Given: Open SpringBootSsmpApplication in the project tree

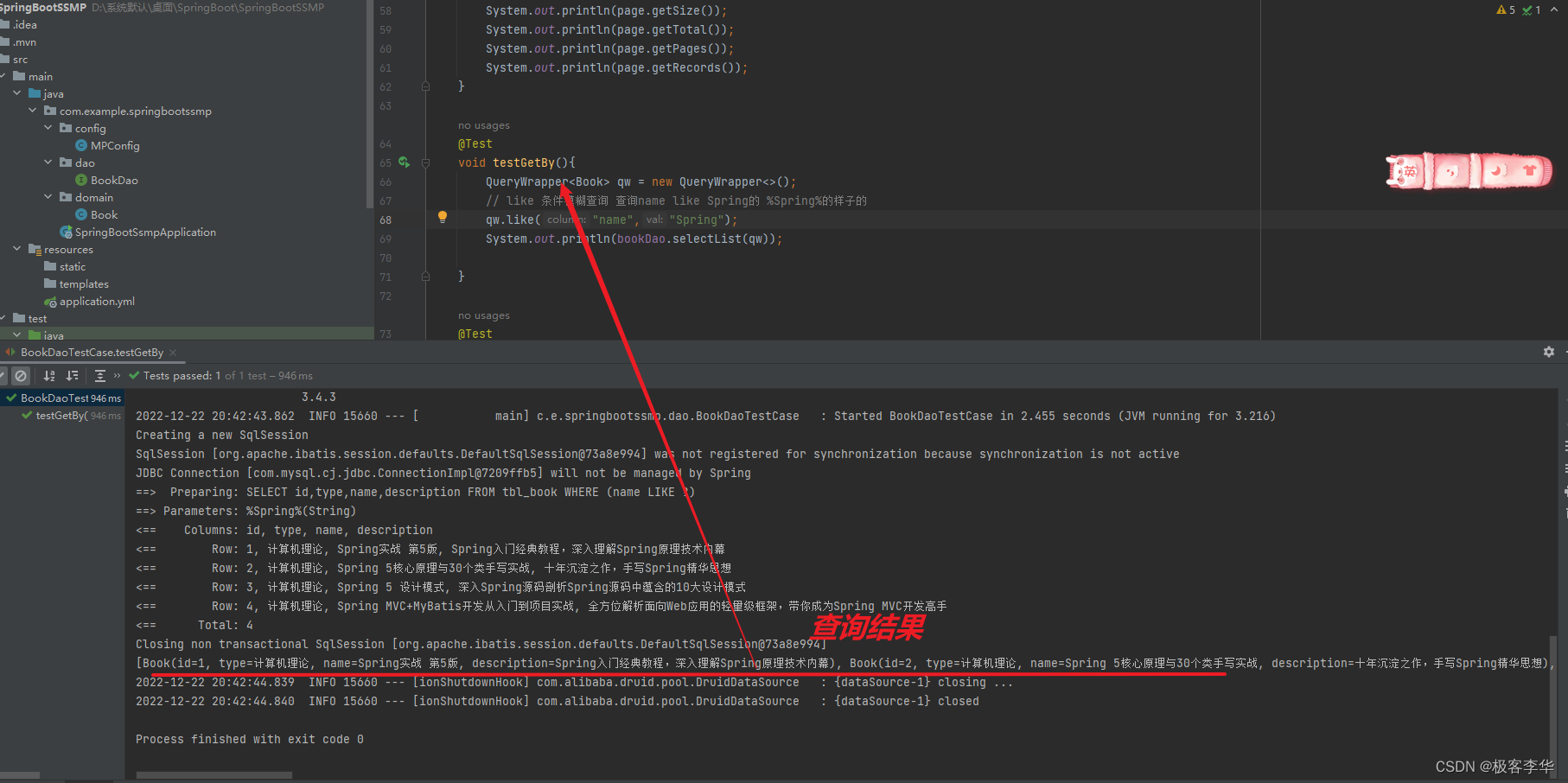Looking at the screenshot, I should (138, 232).
